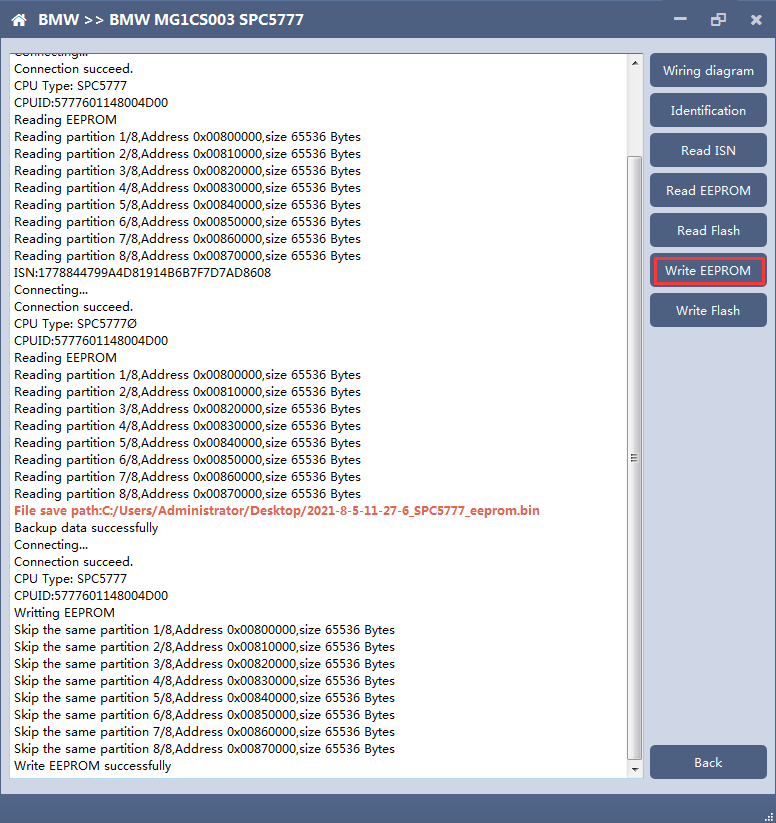The image size is (776, 823).
Task: Click 'Skip the same partition 2/8' line
Action: 204,647
